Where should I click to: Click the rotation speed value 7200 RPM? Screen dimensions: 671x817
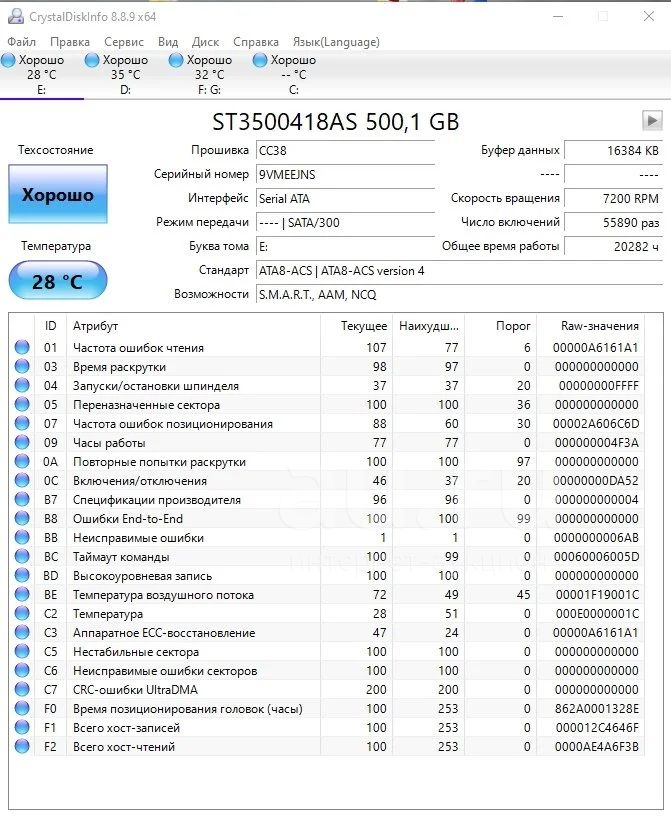(x=614, y=199)
